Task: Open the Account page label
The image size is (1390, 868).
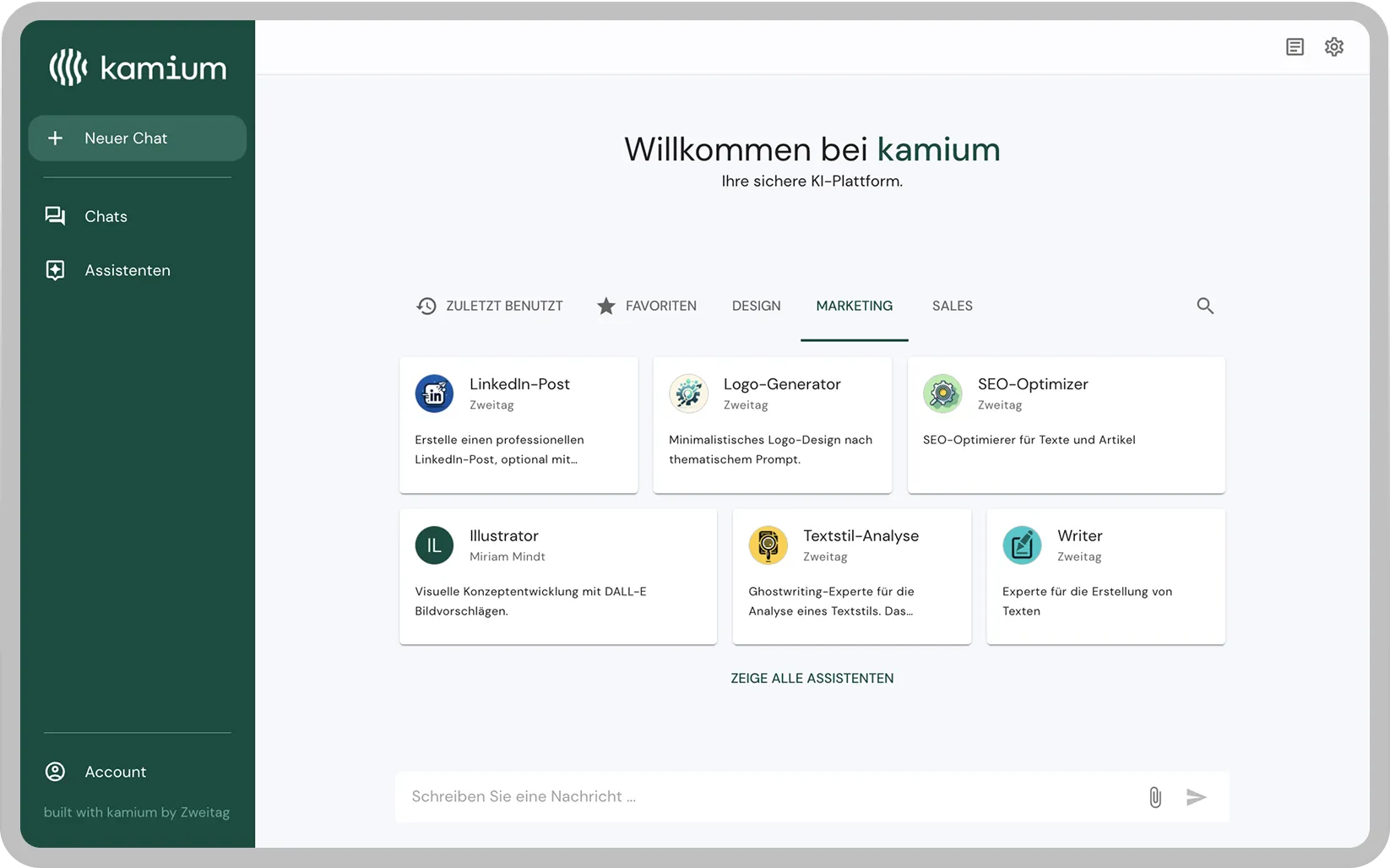Action: [x=116, y=772]
